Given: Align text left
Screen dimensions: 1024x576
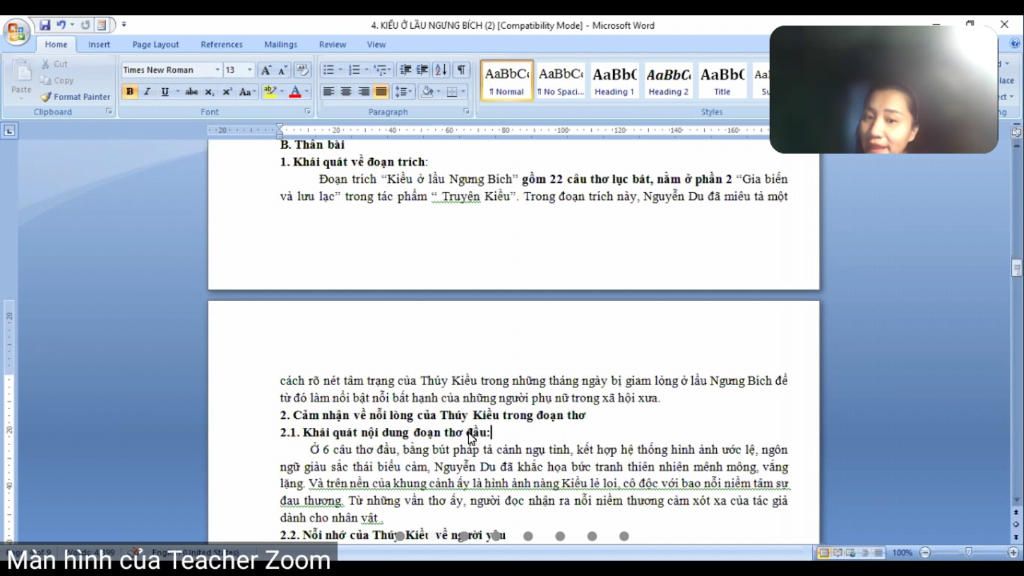Looking at the screenshot, I should click(328, 91).
